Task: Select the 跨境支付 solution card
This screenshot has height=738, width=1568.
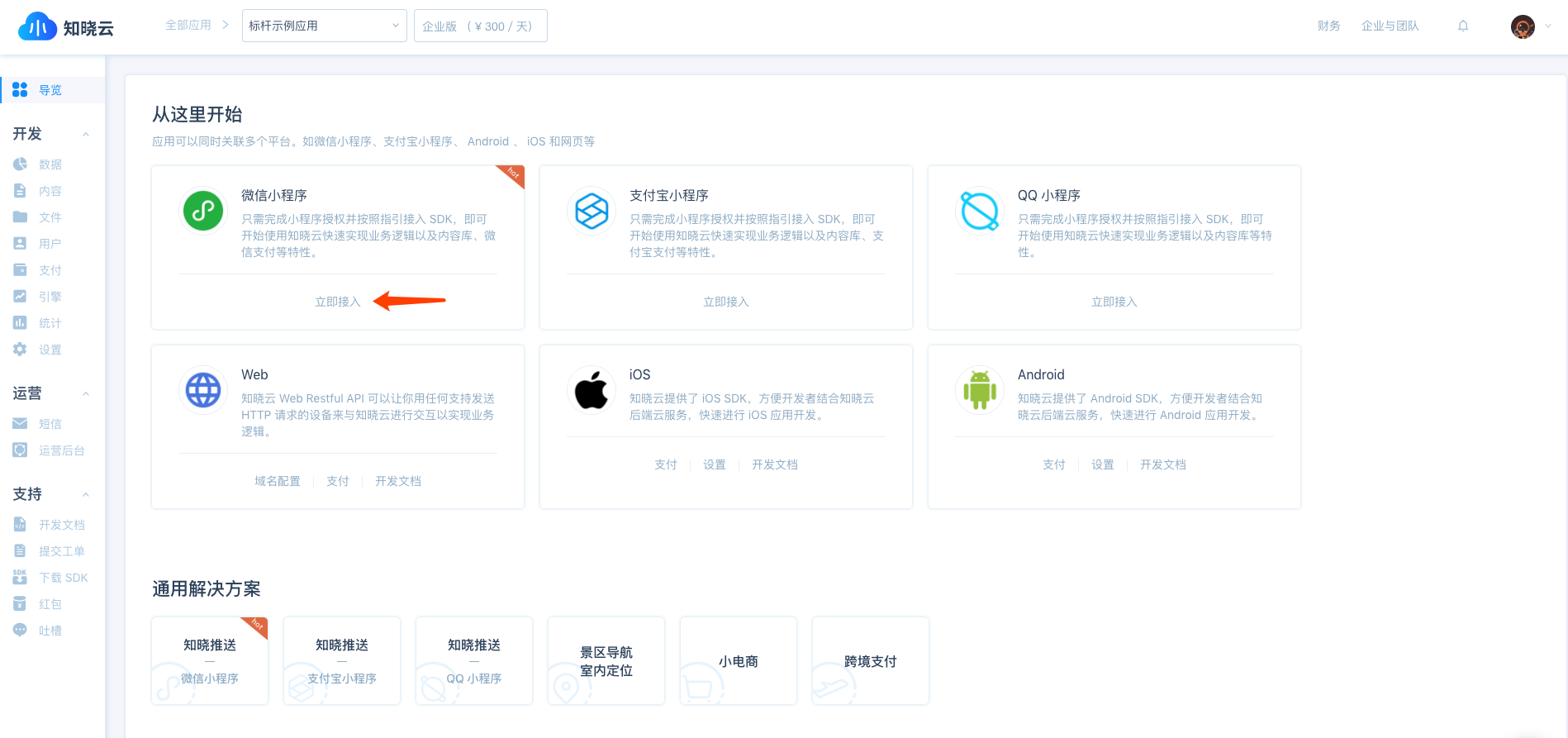Action: [871, 661]
